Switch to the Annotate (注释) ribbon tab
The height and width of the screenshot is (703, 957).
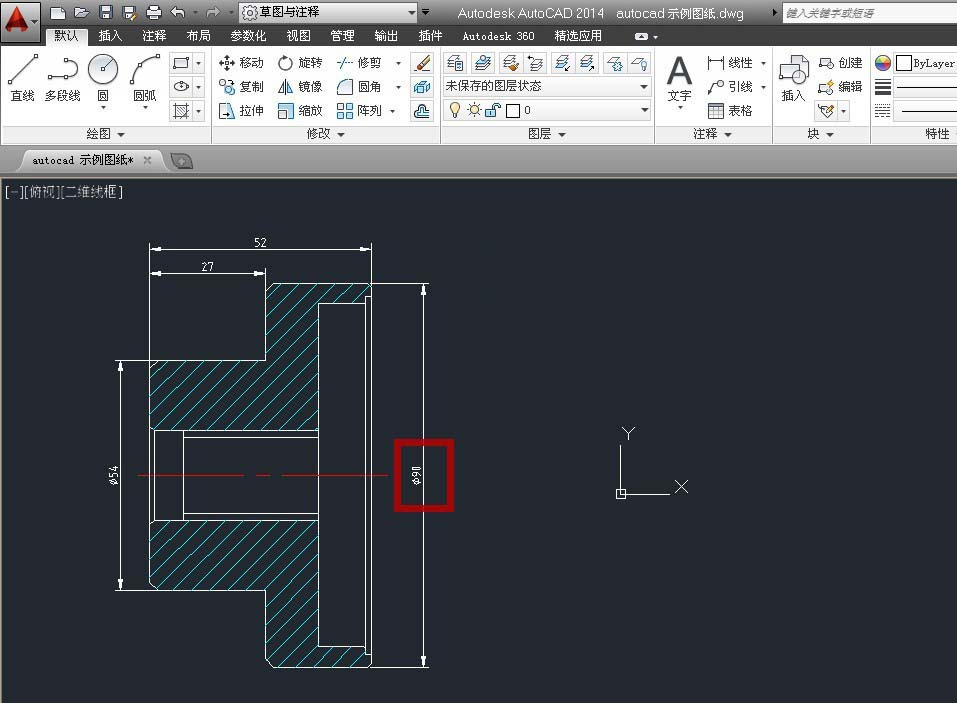coord(154,36)
